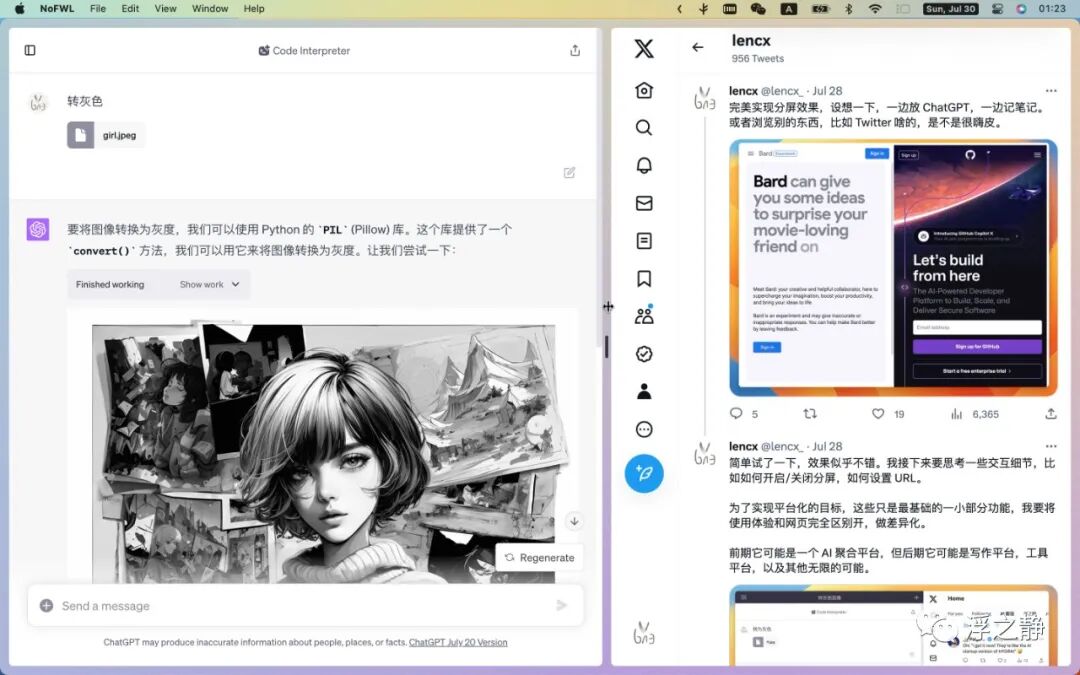
Task: Click the X logo in Twitter sidebar
Action: click(x=644, y=48)
